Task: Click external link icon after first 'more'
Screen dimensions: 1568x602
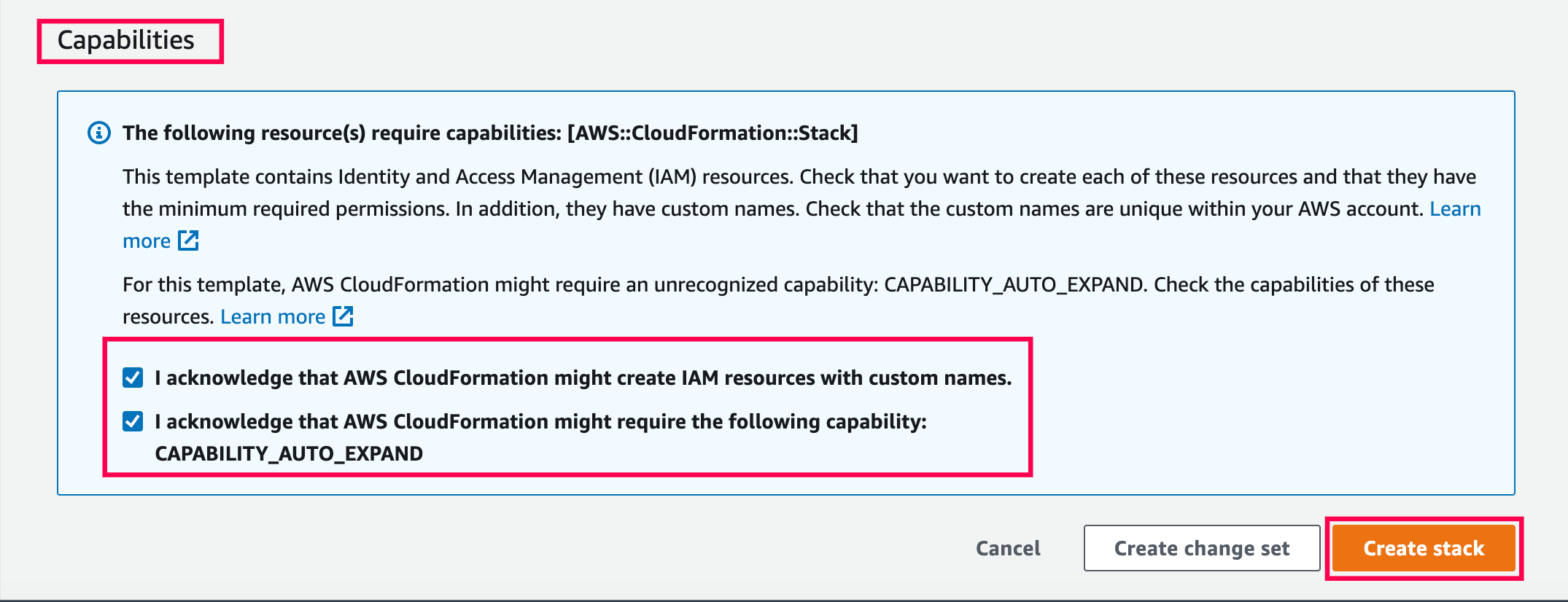Action: [x=188, y=241]
